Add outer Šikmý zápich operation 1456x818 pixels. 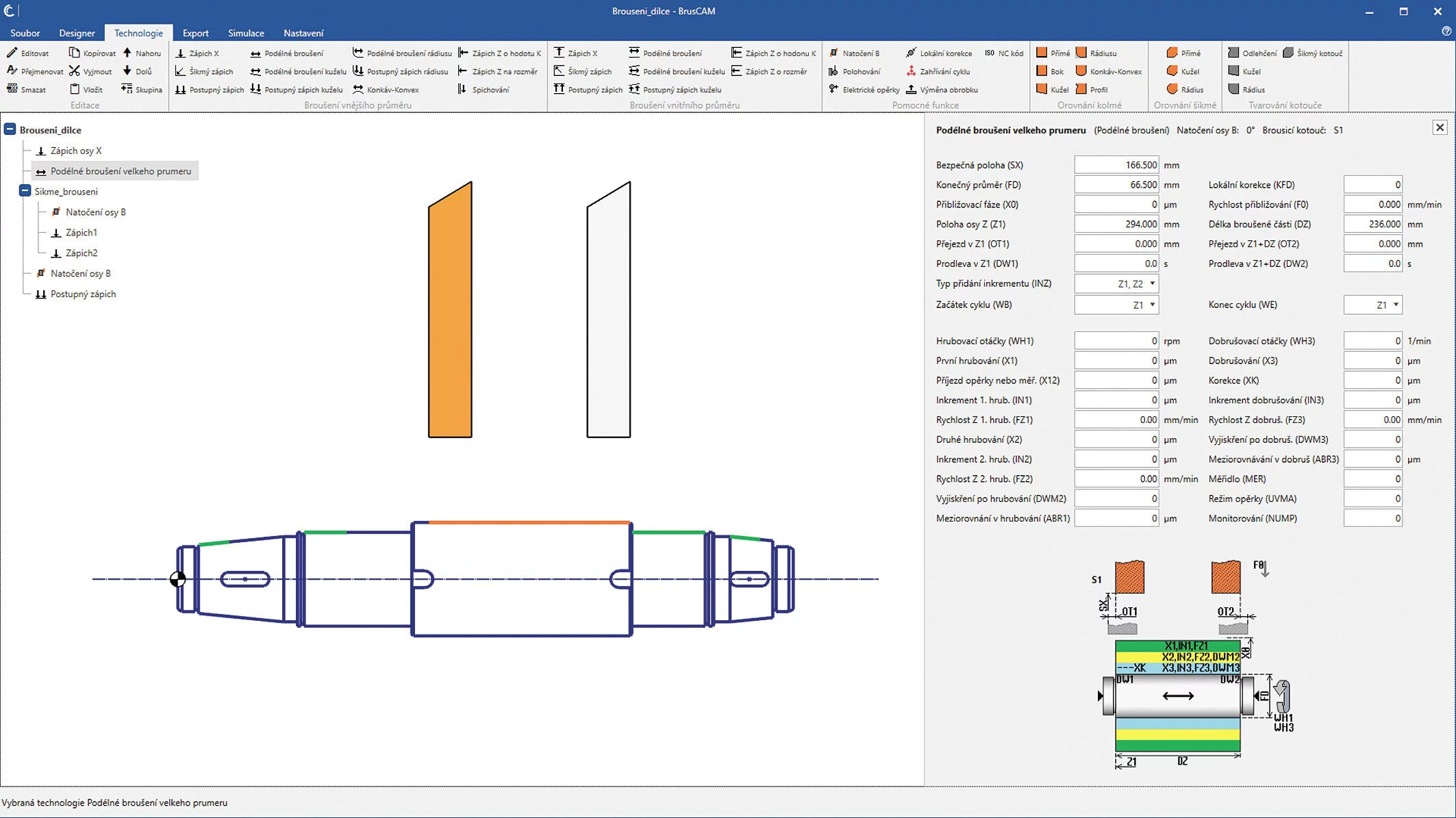(x=204, y=71)
